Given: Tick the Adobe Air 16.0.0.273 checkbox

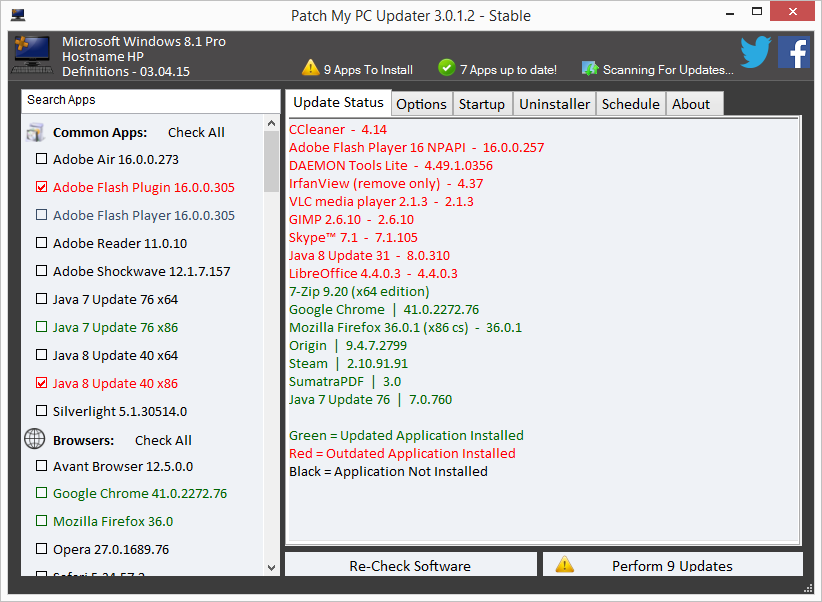Looking at the screenshot, I should pos(41,158).
